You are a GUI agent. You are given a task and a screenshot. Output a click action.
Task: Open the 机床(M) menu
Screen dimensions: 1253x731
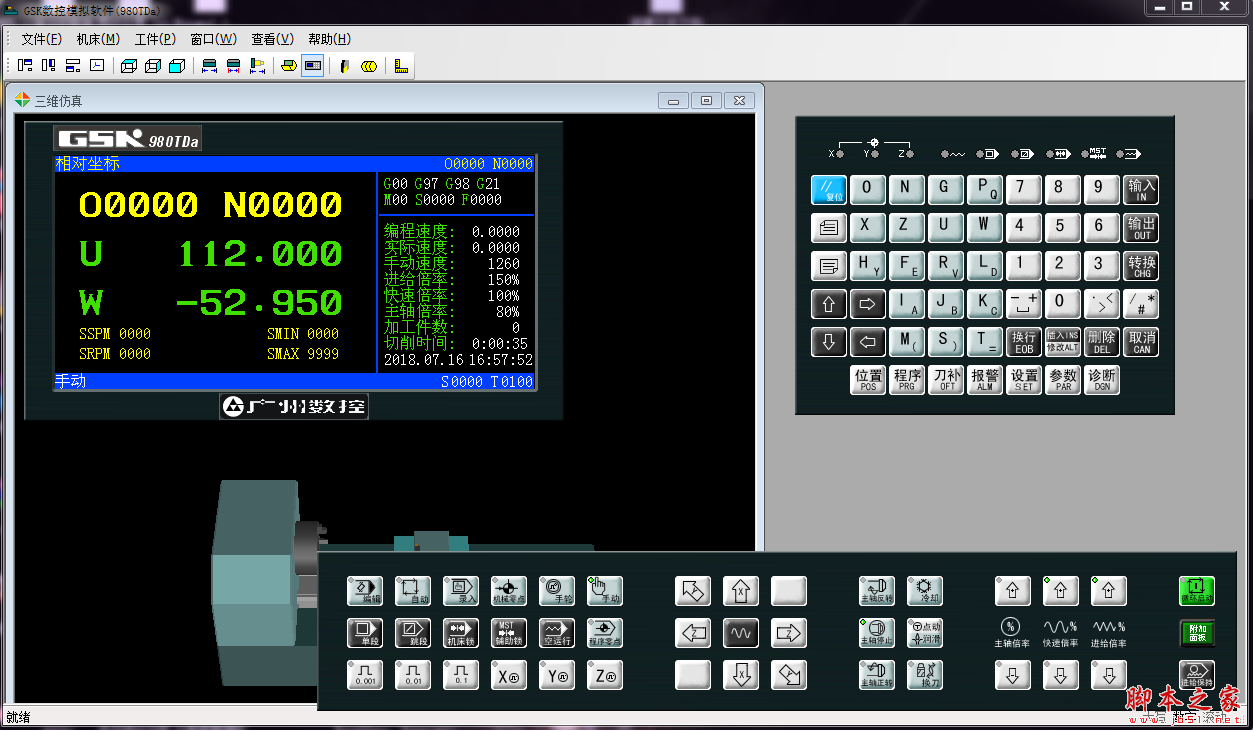point(98,39)
